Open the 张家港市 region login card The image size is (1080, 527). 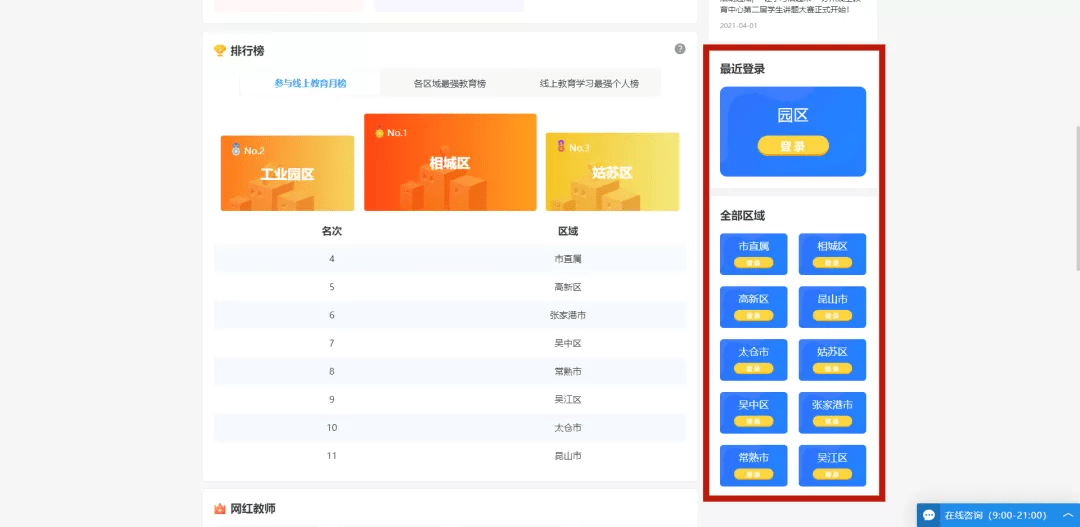[832, 413]
